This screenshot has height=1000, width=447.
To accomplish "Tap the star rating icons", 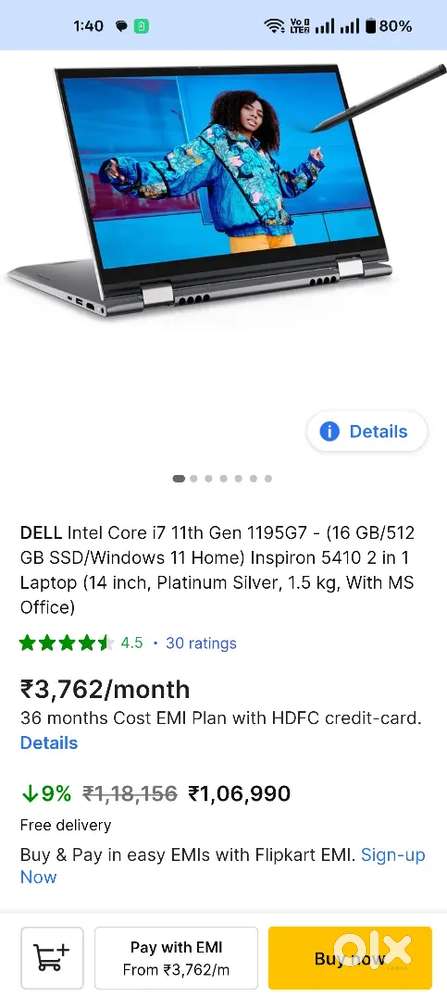I will [x=66, y=643].
